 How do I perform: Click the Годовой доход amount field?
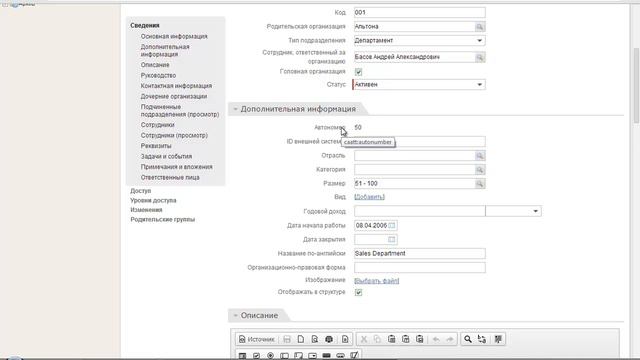click(x=420, y=211)
